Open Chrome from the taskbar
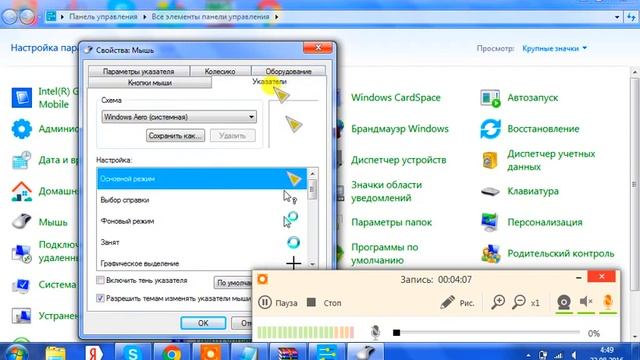The image size is (640, 360). click(x=171, y=352)
